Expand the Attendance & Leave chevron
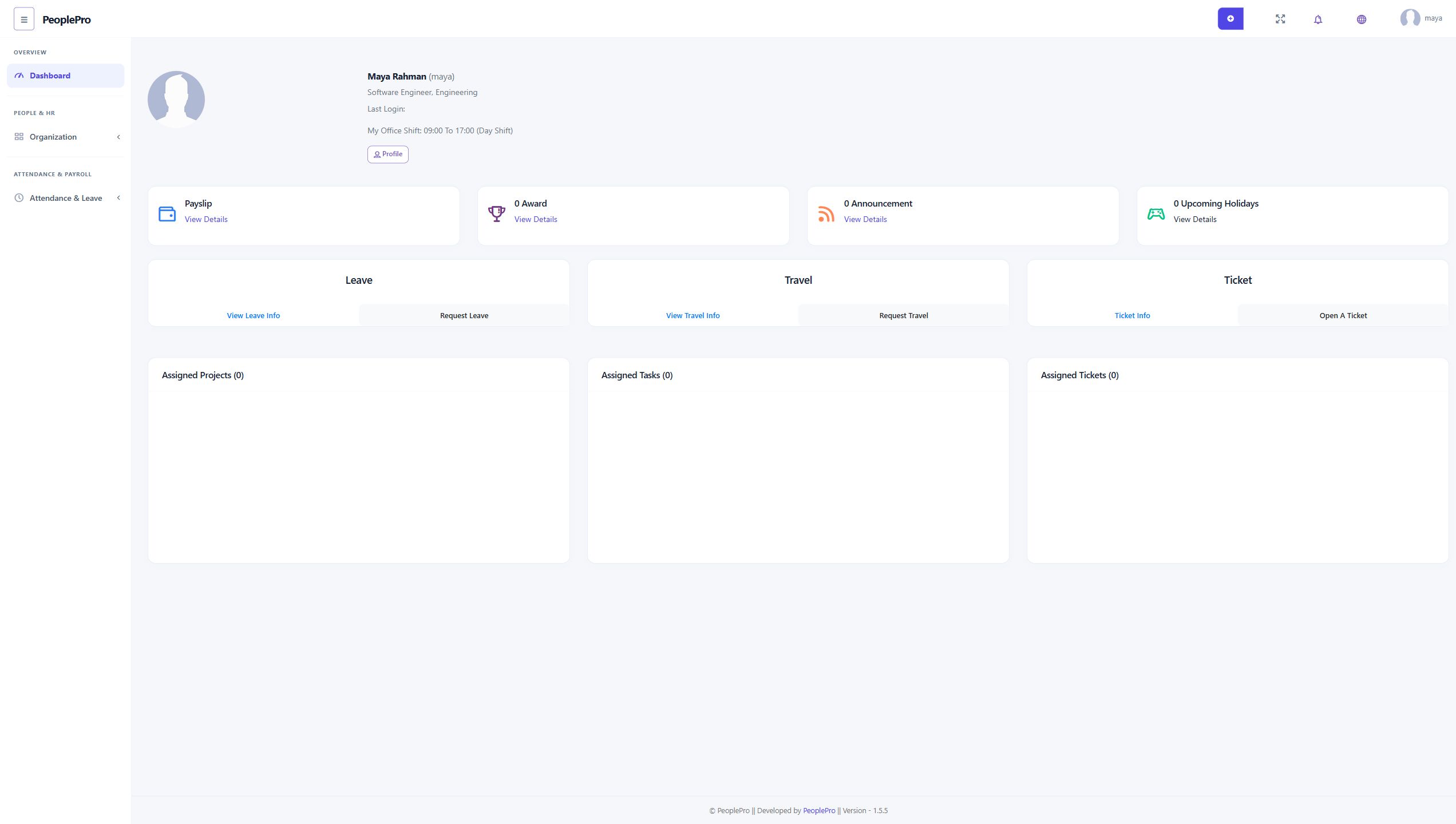This screenshot has width=1456, height=824. tap(118, 198)
